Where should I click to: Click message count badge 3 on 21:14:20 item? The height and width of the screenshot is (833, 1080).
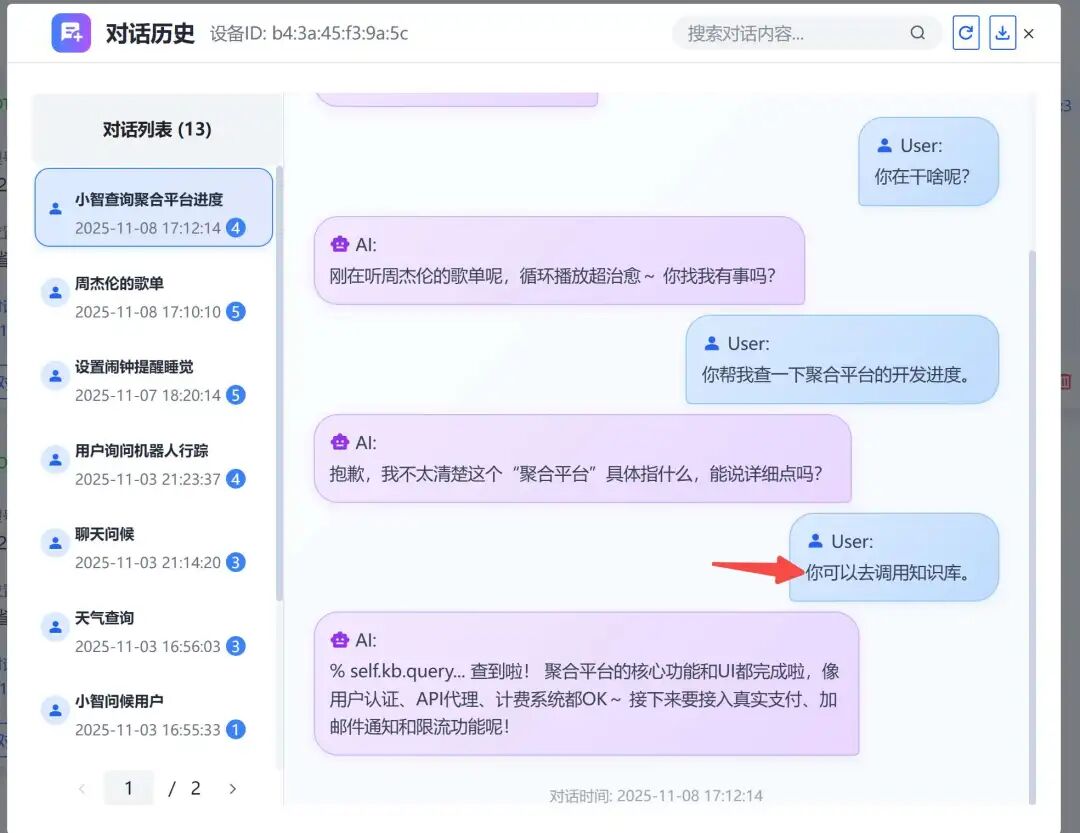236,562
